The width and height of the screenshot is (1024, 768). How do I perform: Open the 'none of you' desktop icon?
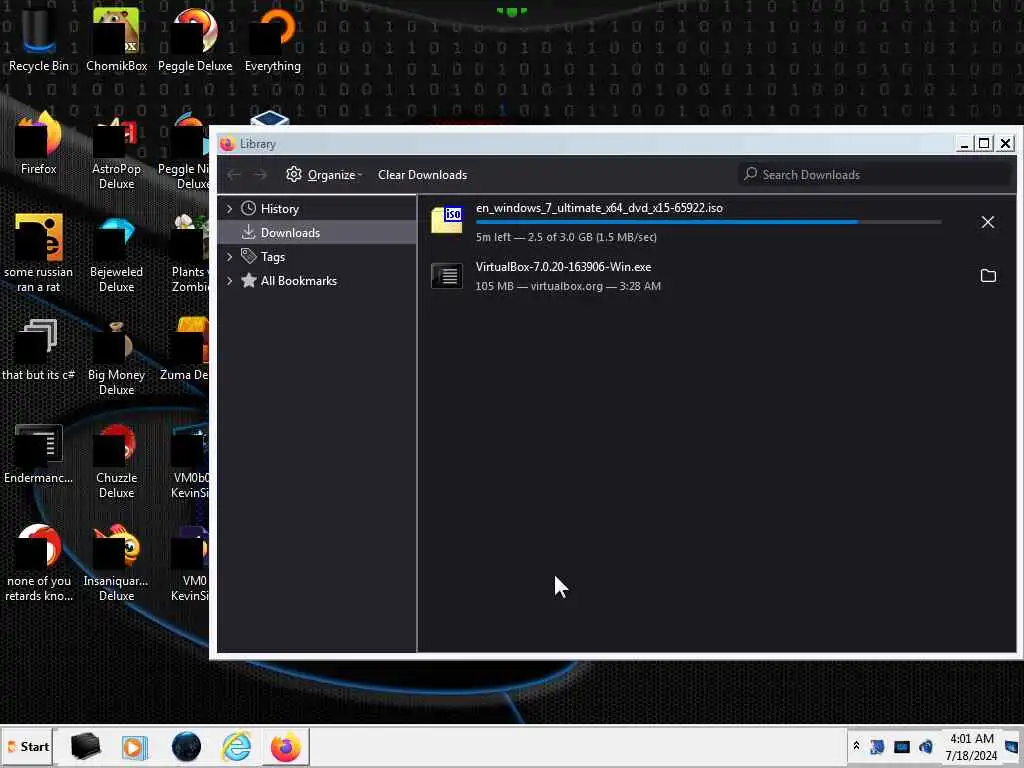(x=38, y=563)
